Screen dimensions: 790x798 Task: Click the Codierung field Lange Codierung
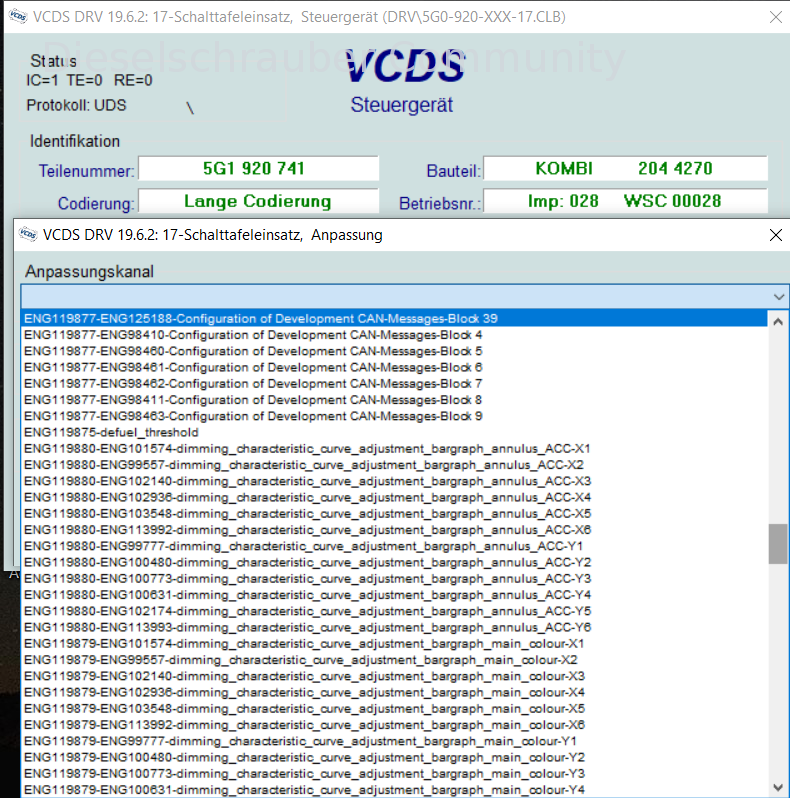pos(259,201)
